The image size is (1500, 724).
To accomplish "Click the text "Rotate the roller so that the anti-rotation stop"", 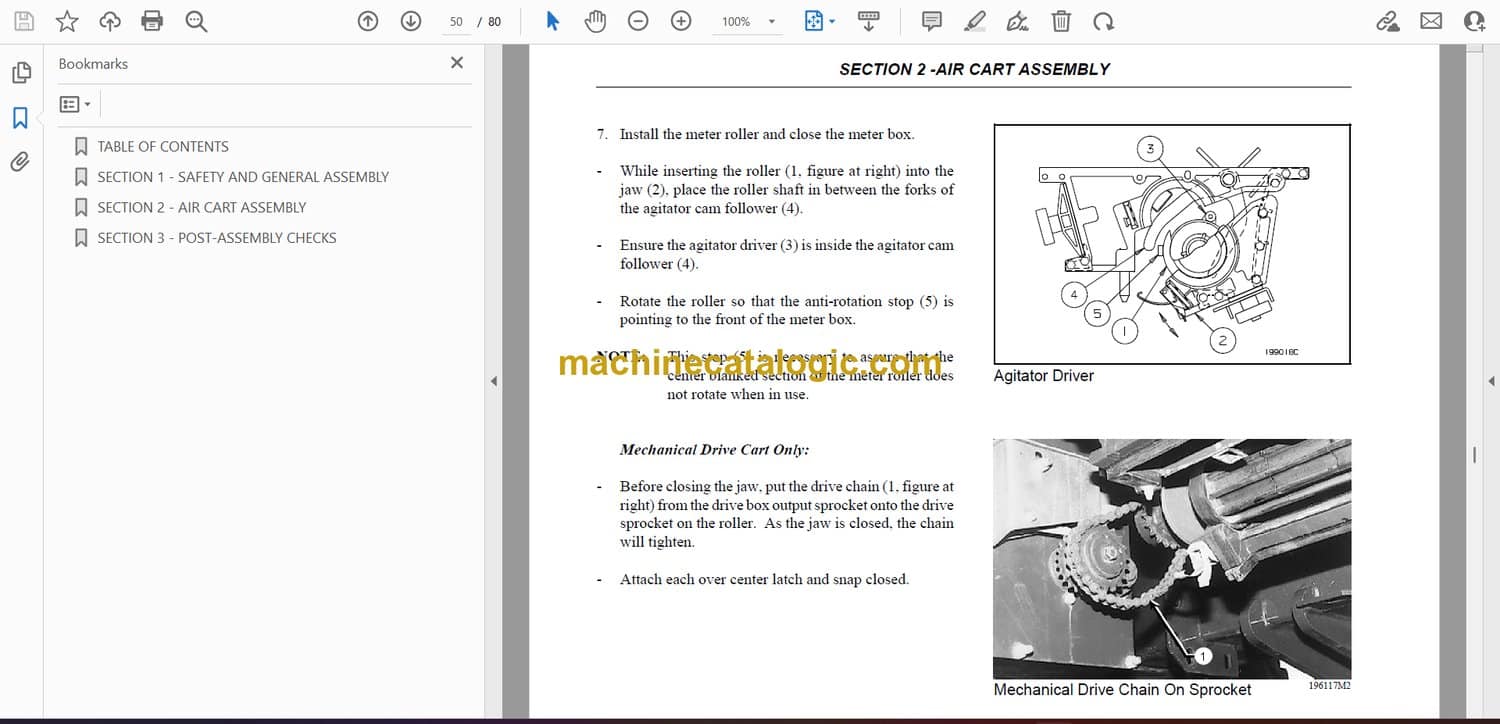I will pyautogui.click(x=767, y=301).
